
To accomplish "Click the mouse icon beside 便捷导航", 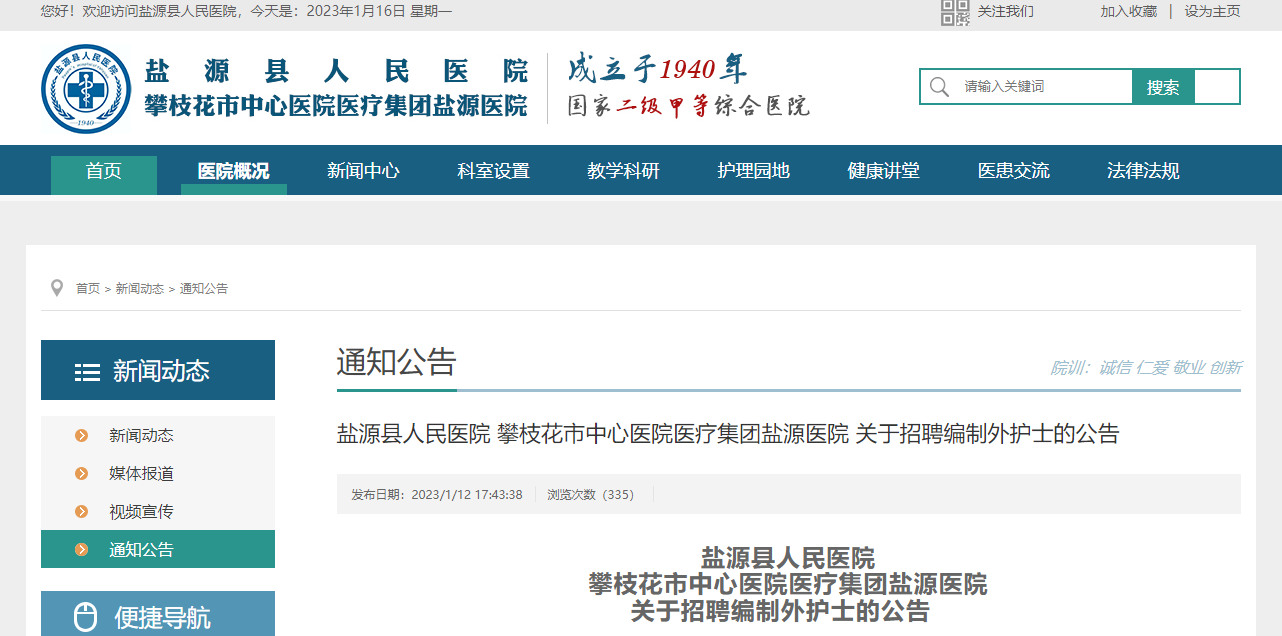I will tap(86, 617).
